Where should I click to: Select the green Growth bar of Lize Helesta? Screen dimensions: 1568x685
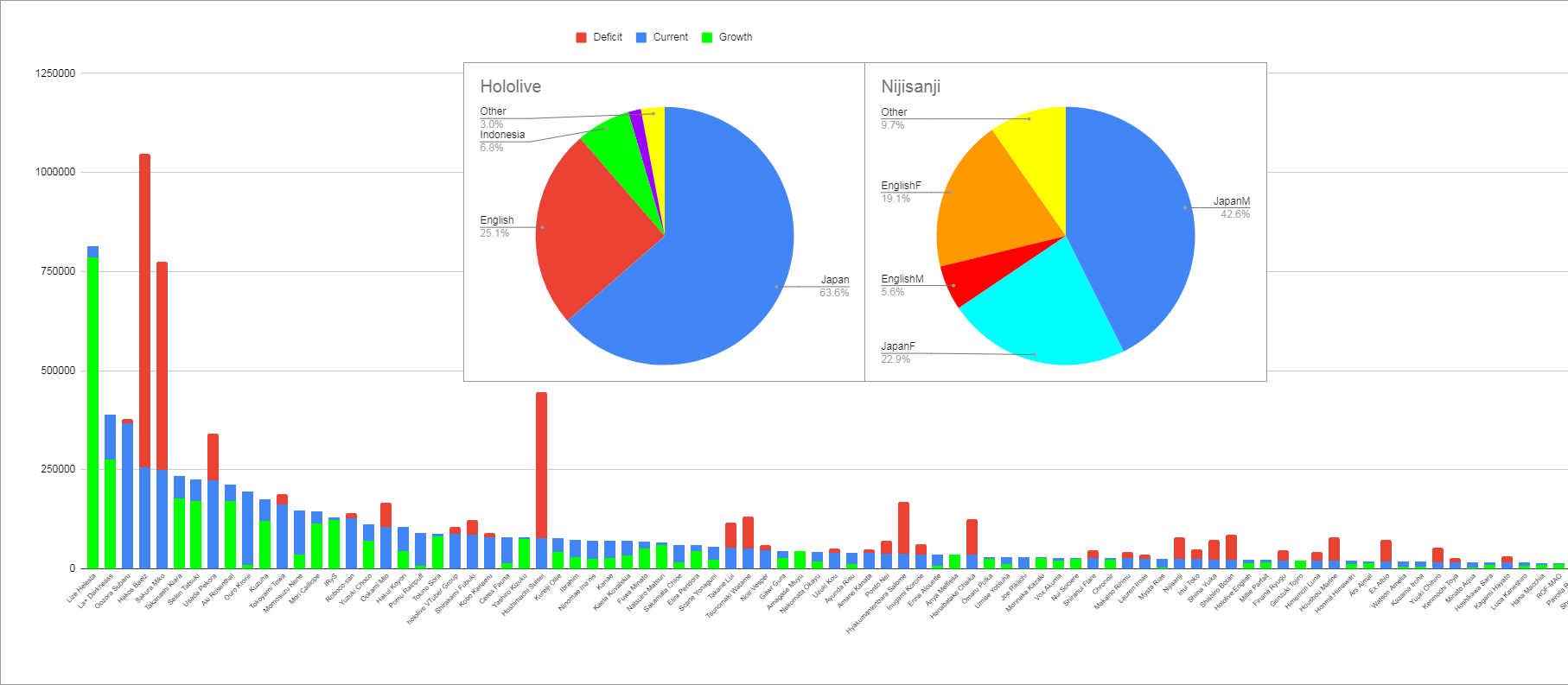92,412
